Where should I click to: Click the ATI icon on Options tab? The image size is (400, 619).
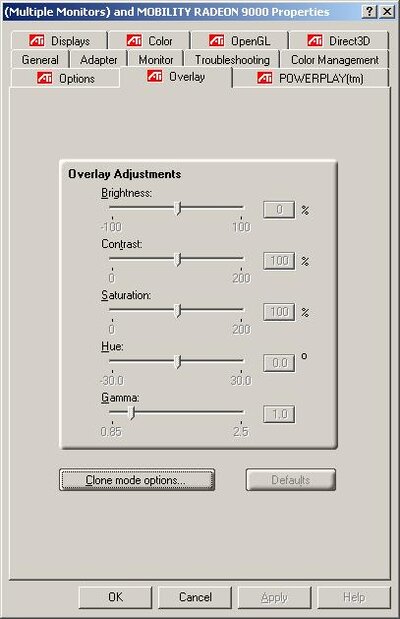click(45, 78)
